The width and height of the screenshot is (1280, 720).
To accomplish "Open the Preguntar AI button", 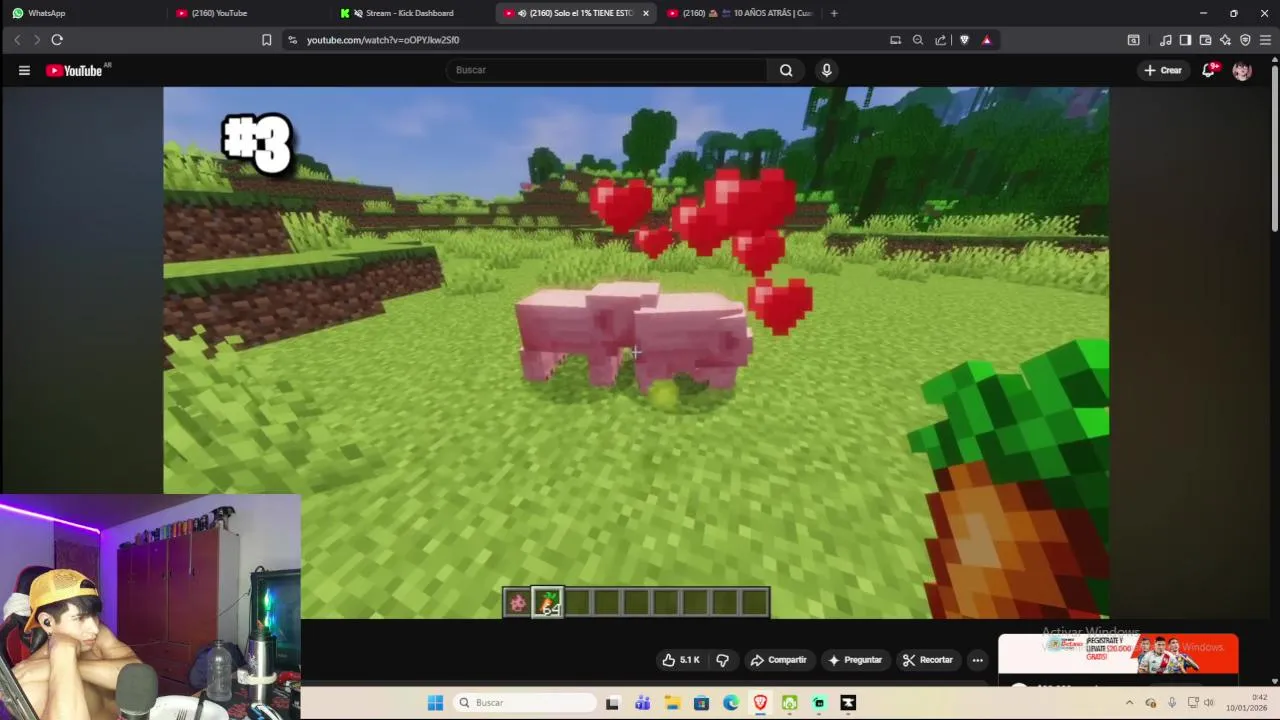I will tap(855, 660).
